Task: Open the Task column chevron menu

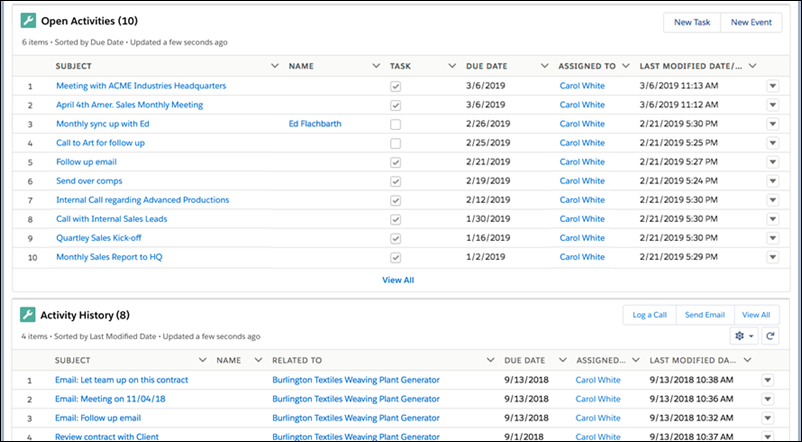Action: (452, 66)
